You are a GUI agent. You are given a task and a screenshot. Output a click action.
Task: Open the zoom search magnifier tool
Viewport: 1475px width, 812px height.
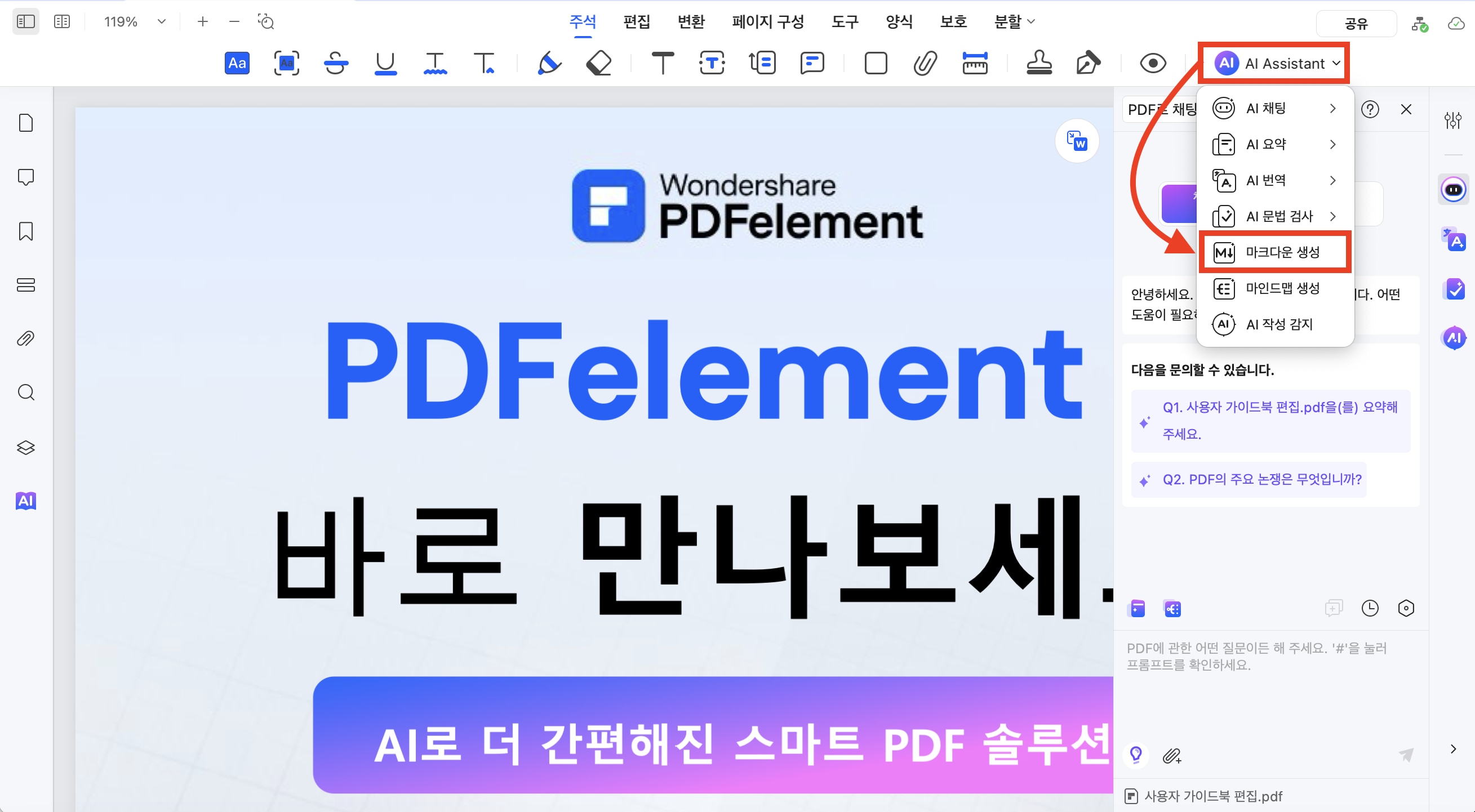(x=266, y=22)
